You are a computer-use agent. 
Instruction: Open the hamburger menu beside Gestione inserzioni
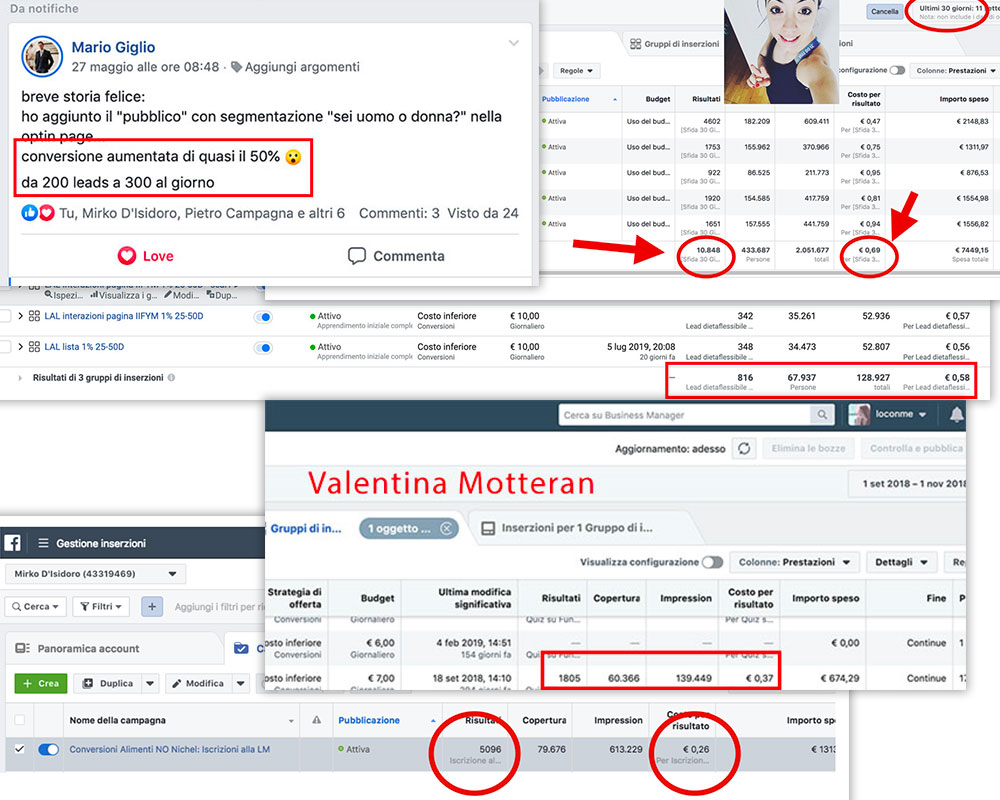point(43,543)
